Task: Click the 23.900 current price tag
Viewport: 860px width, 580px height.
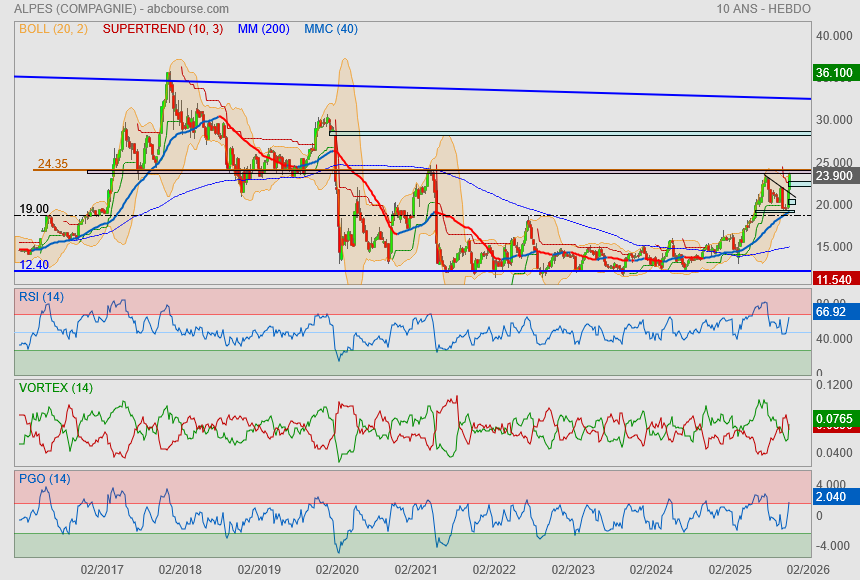Action: coord(834,176)
